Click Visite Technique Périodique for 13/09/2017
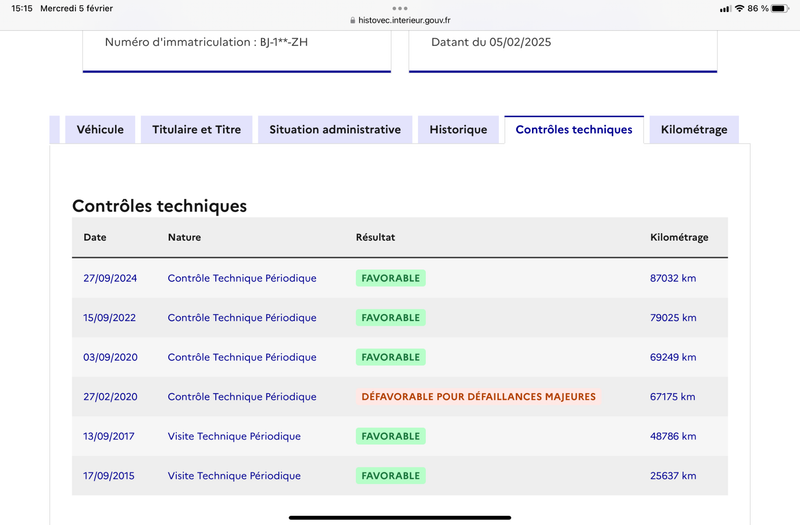 pyautogui.click(x=234, y=436)
